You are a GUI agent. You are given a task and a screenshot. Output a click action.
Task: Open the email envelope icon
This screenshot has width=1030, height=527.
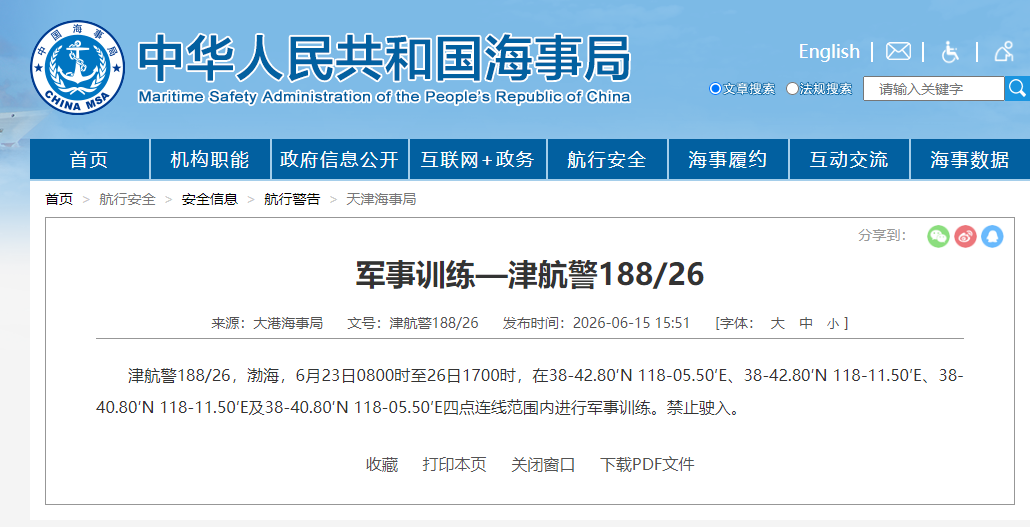[x=898, y=51]
